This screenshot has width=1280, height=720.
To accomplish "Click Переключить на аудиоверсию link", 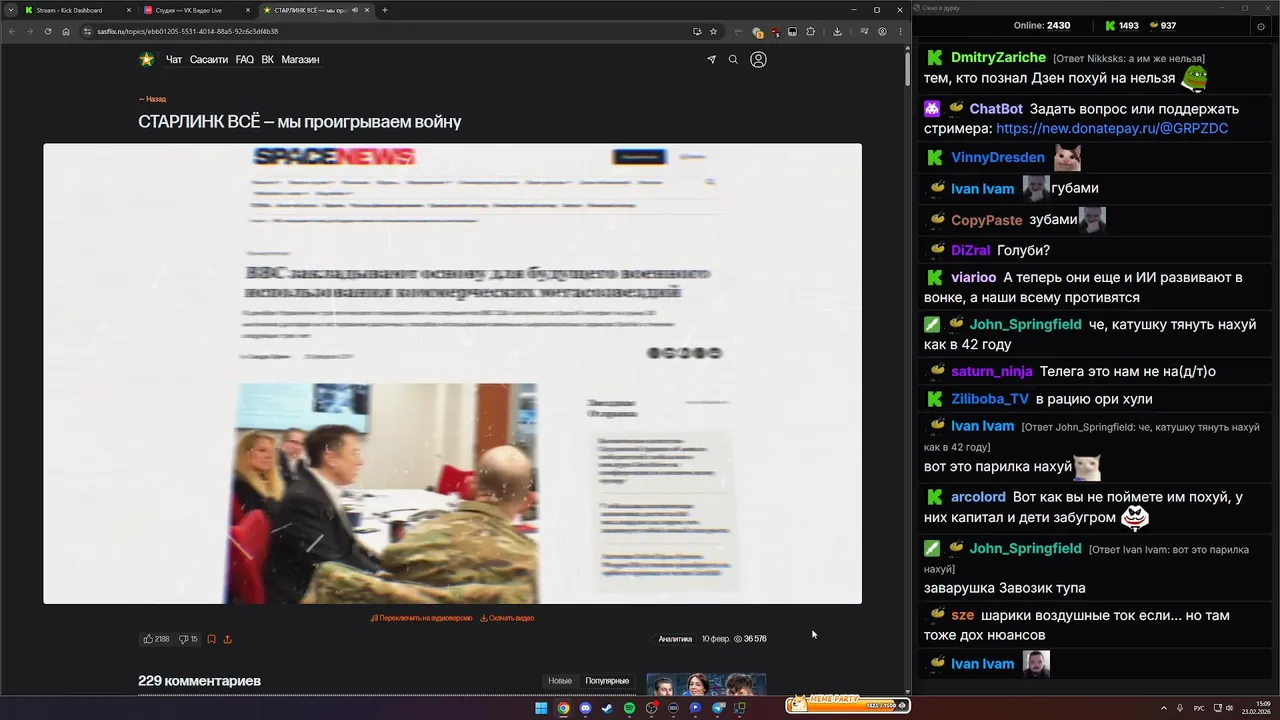I will pyautogui.click(x=421, y=618).
